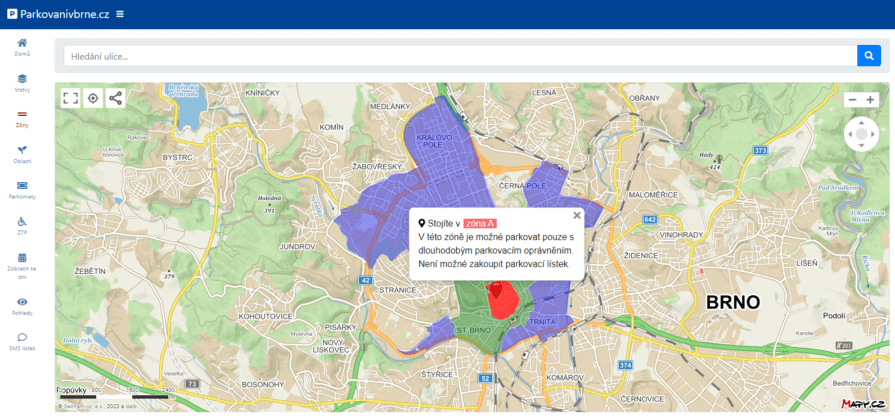Share the map via share icon
The width and height of the screenshot is (895, 420).
click(115, 98)
